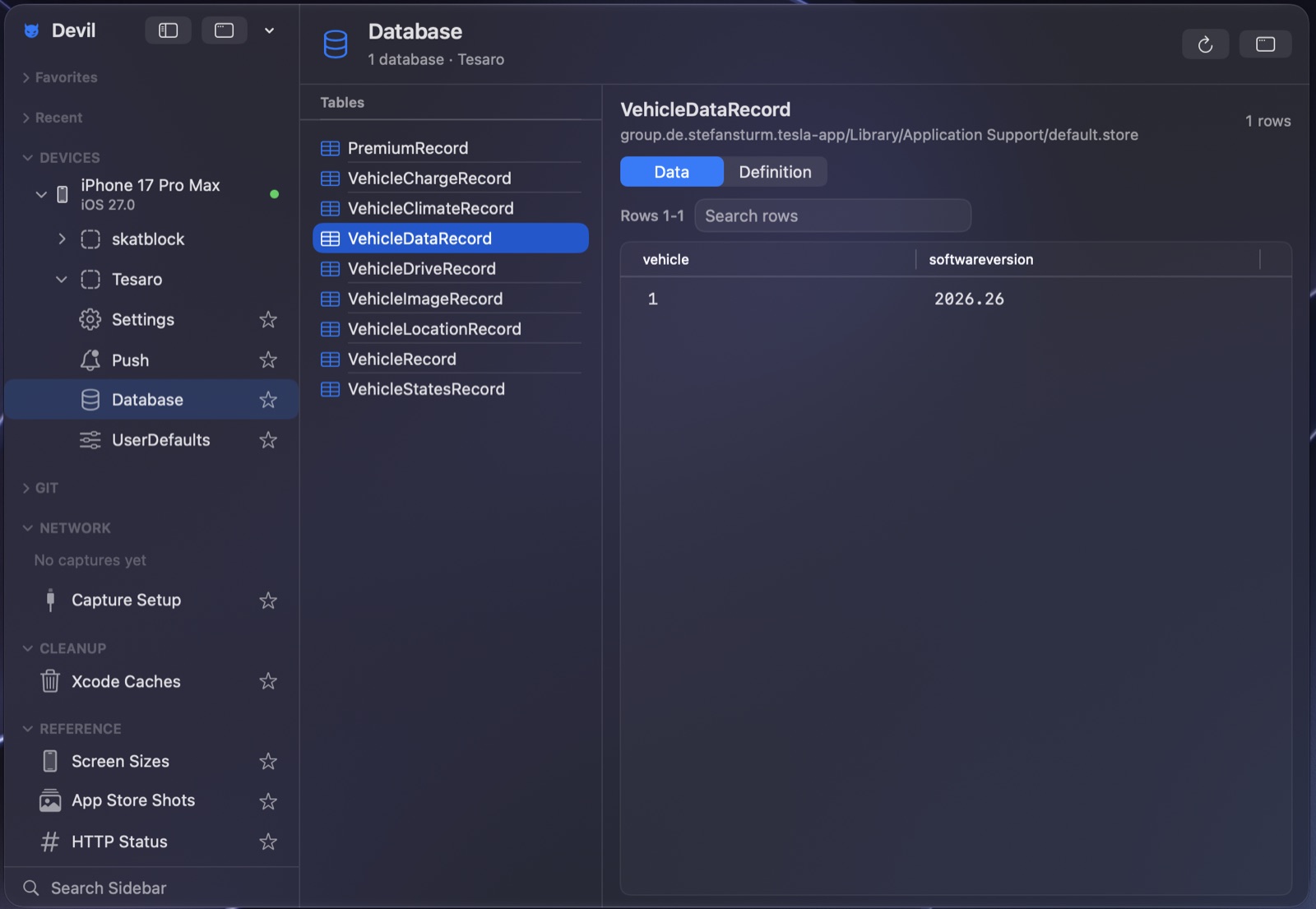Favorite HTTP Status with its star

pos(268,842)
